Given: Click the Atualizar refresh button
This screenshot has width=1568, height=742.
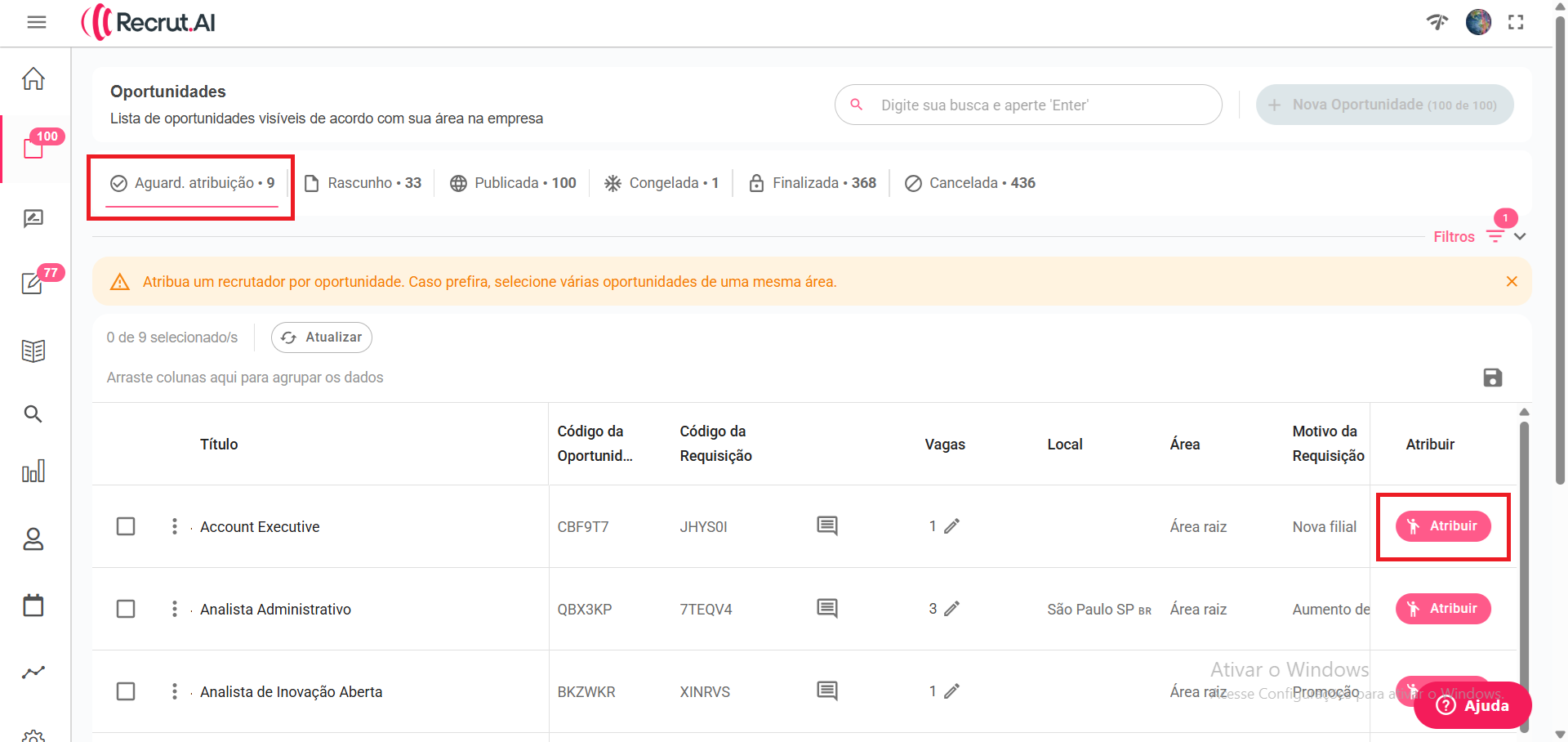Looking at the screenshot, I should tap(322, 337).
